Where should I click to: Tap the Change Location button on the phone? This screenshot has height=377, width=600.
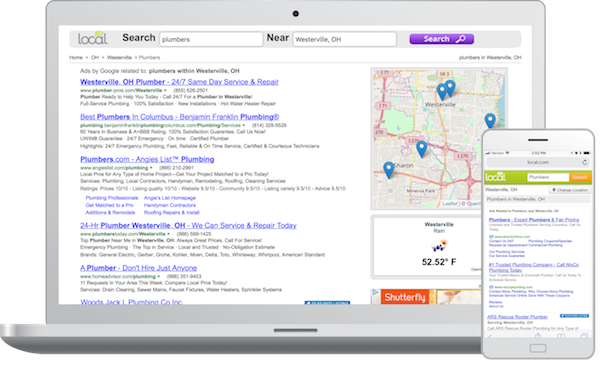point(570,190)
